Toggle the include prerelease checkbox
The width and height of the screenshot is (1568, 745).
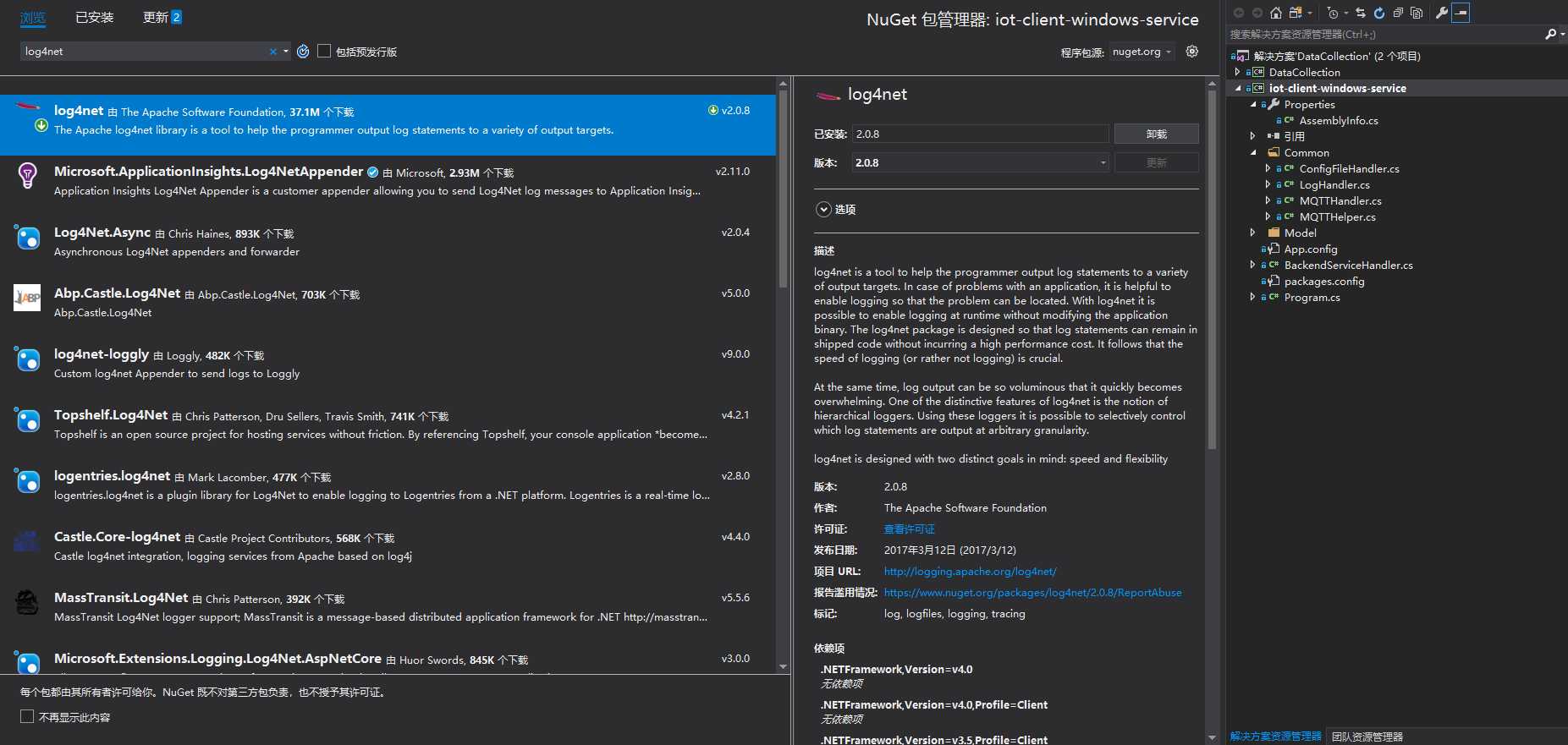(x=324, y=52)
